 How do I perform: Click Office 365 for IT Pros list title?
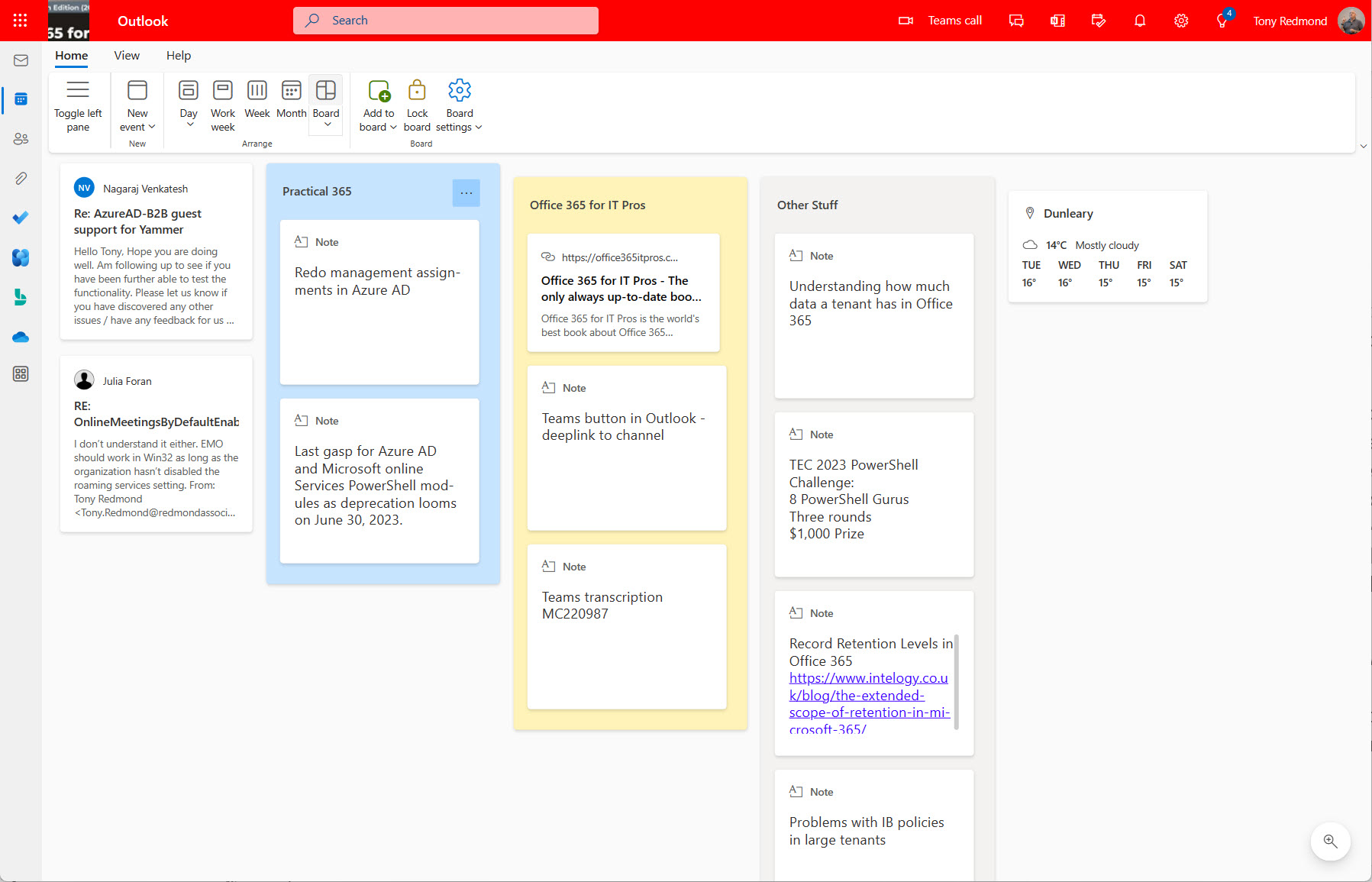pyautogui.click(x=587, y=205)
